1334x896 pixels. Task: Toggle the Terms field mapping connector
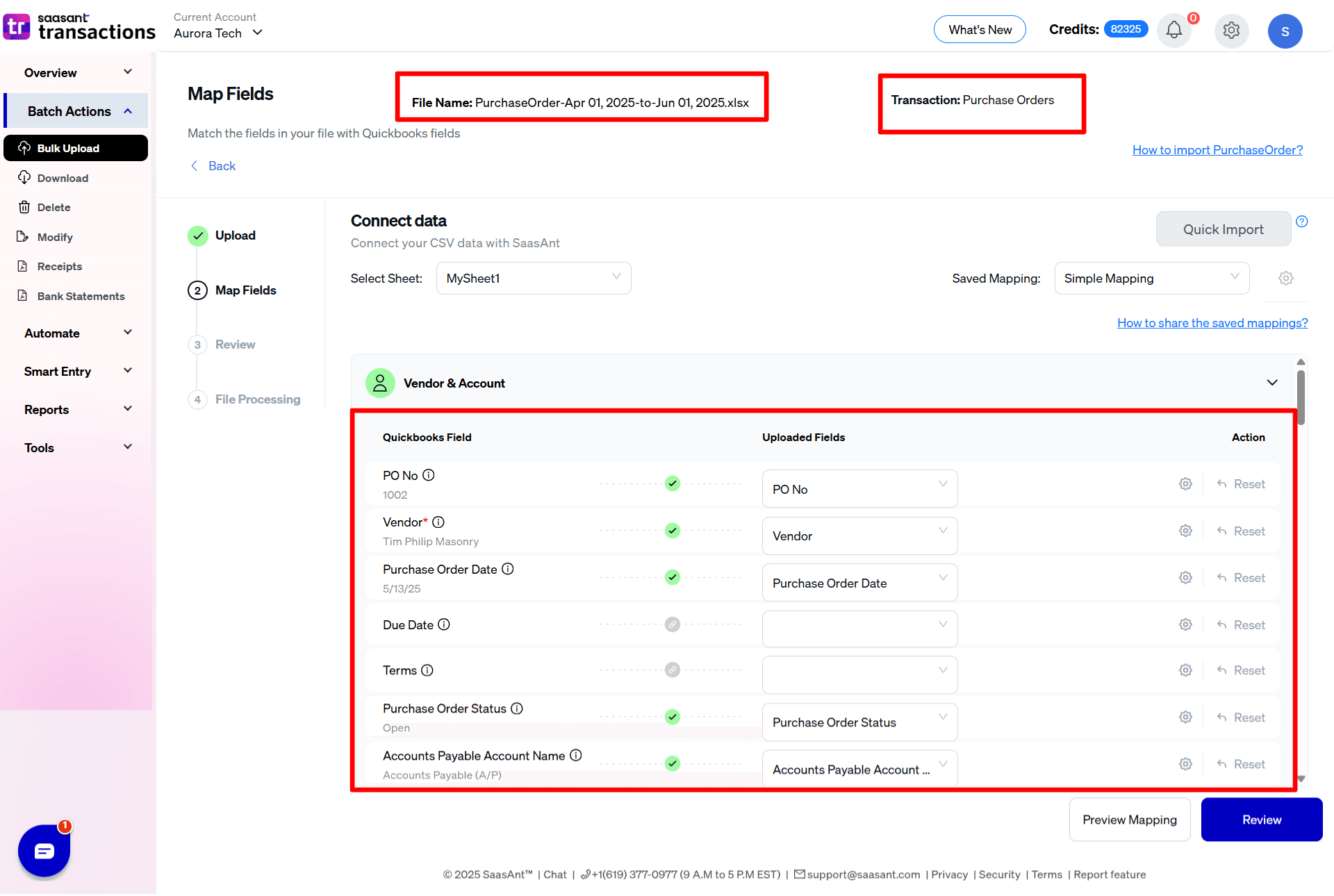click(x=672, y=670)
